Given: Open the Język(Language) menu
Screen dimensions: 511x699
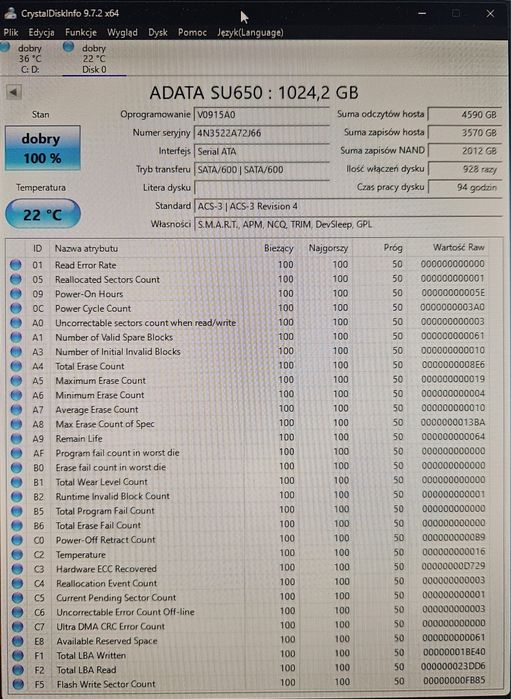Looking at the screenshot, I should coord(250,33).
